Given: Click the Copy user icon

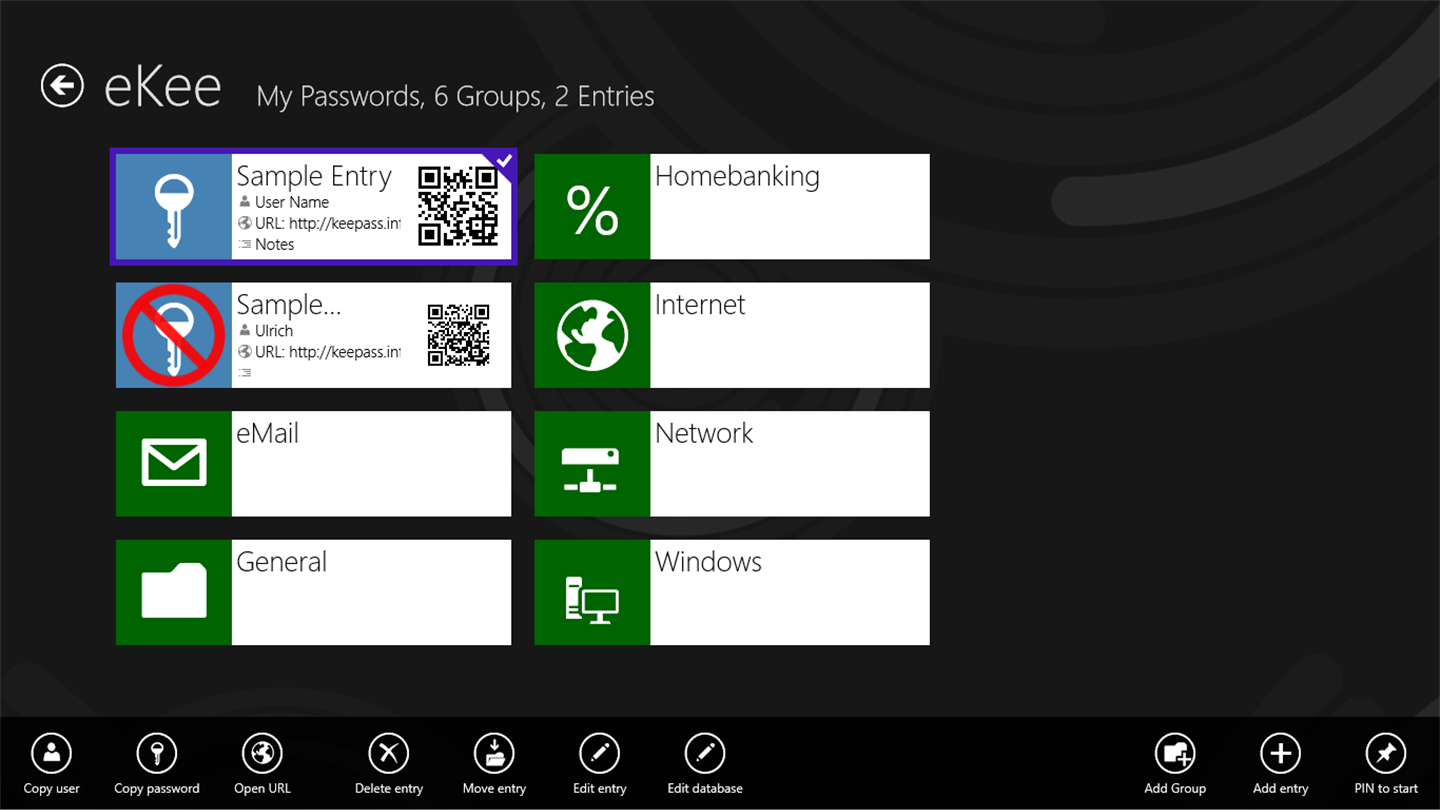Looking at the screenshot, I should [x=52, y=753].
